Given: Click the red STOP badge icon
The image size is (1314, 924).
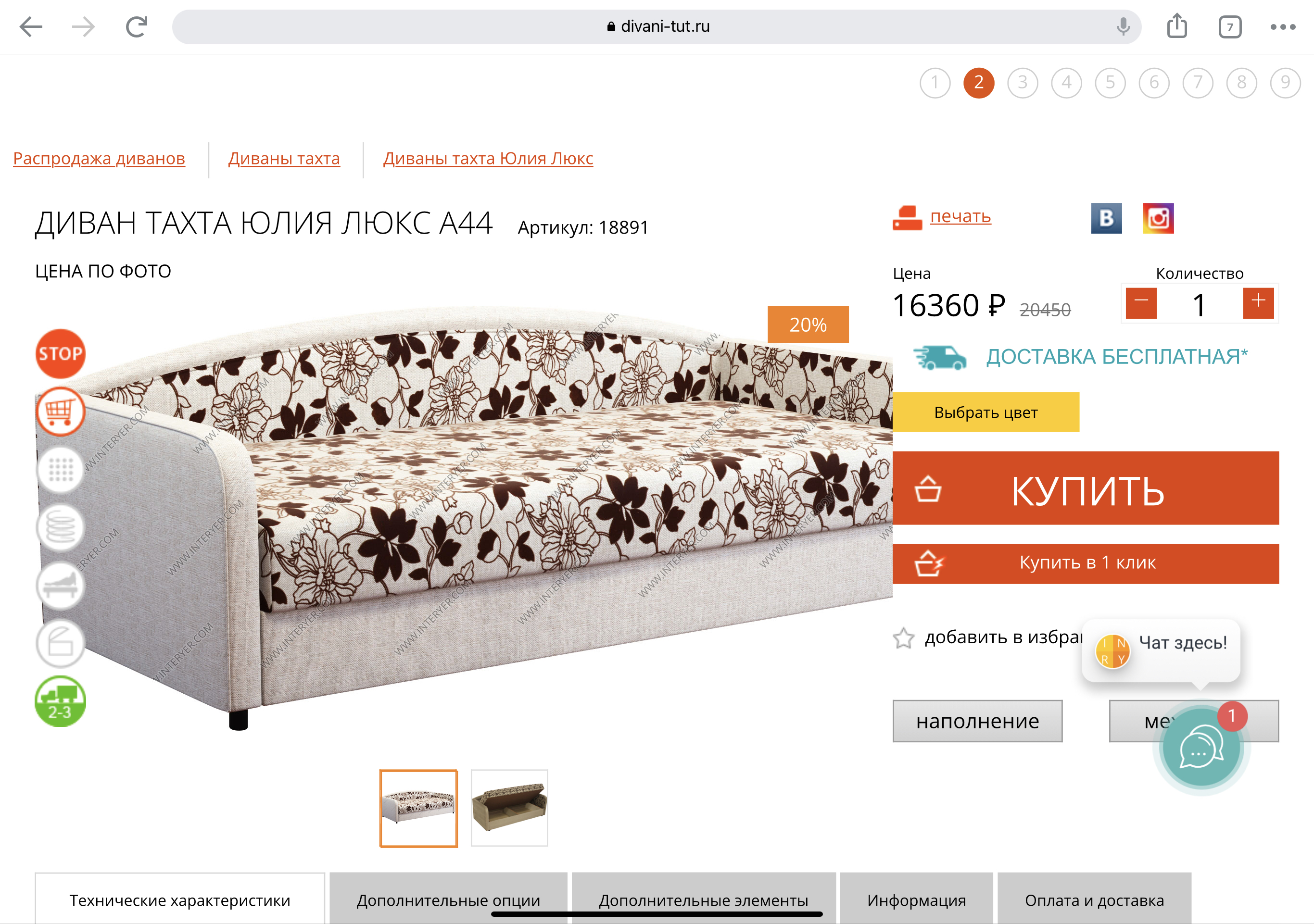Looking at the screenshot, I should 61,353.
